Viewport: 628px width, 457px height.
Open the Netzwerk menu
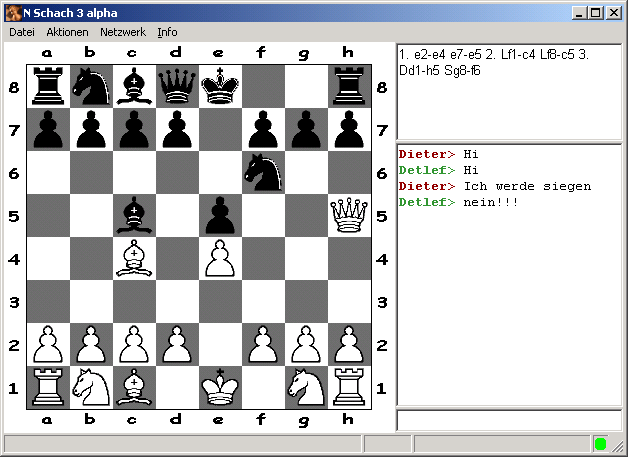(x=123, y=32)
